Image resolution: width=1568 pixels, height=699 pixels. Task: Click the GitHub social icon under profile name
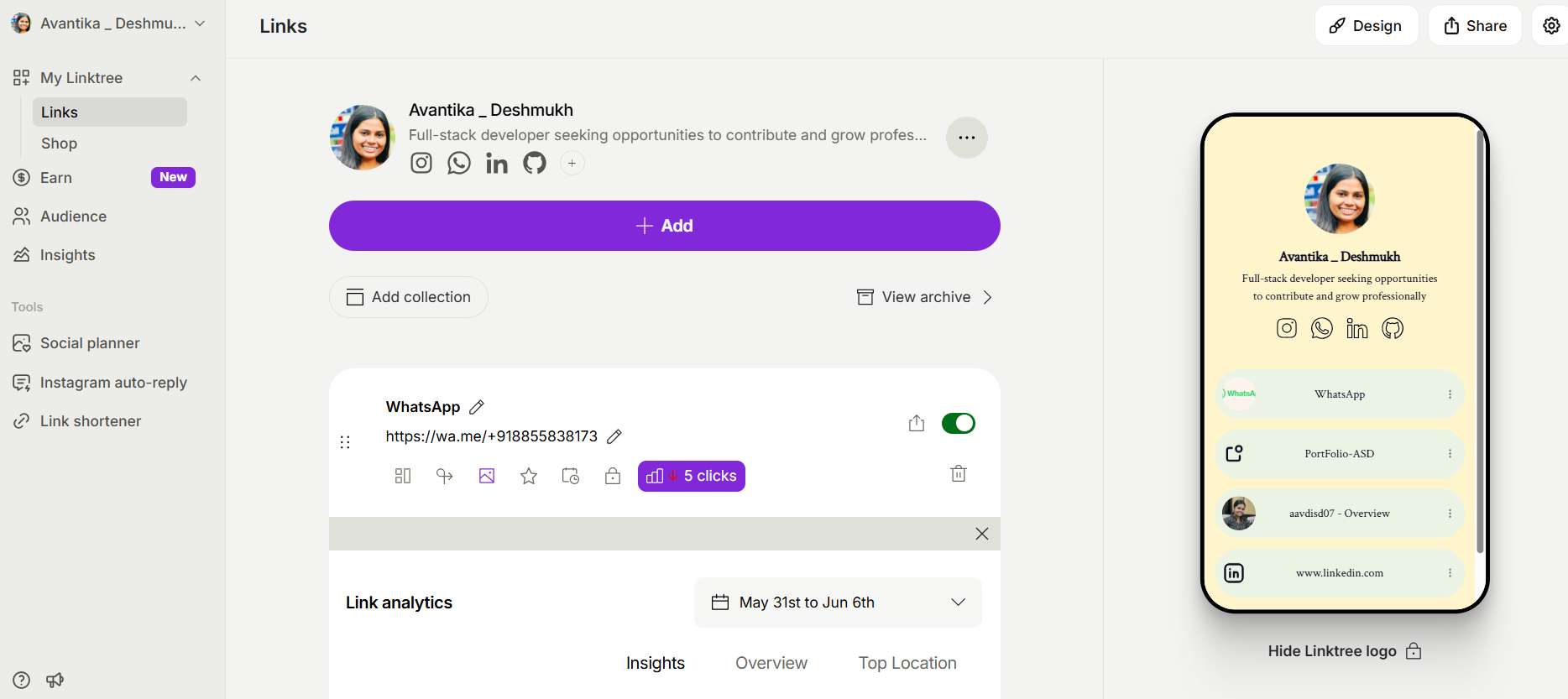(x=535, y=163)
